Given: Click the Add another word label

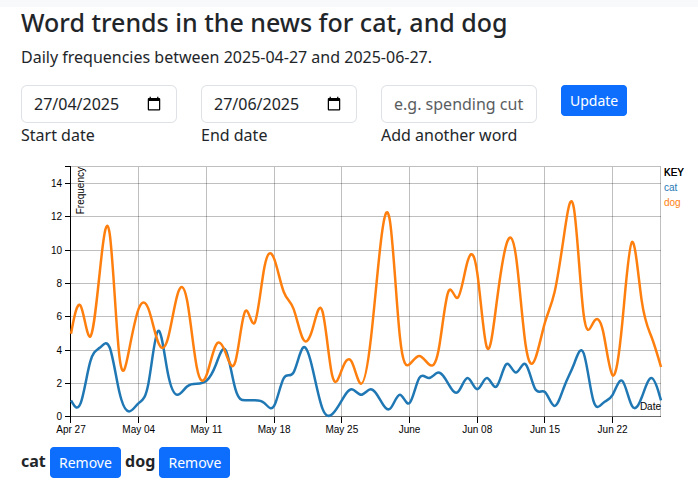Looking at the screenshot, I should 449,136.
